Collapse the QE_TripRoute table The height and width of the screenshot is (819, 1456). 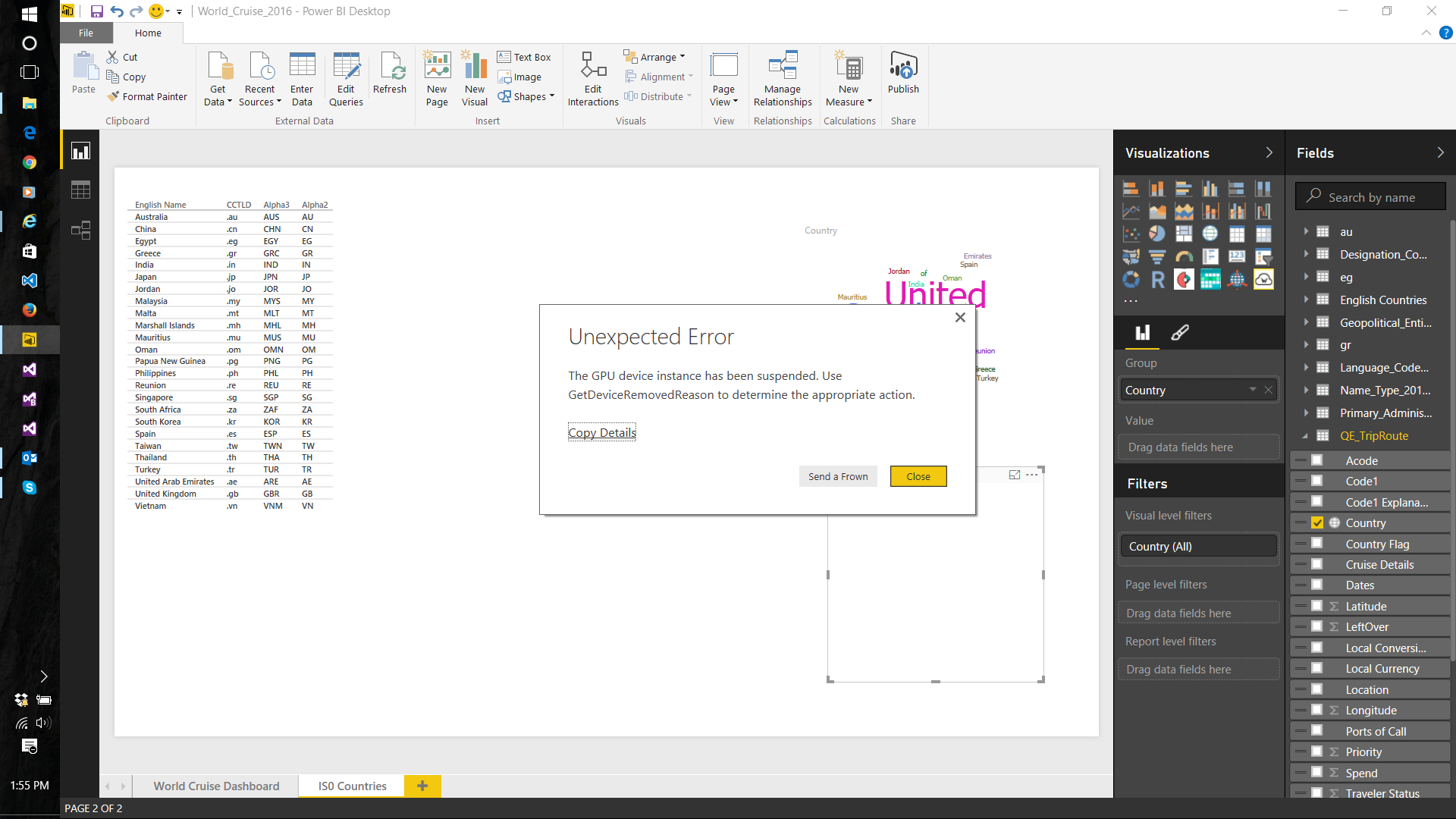point(1305,436)
